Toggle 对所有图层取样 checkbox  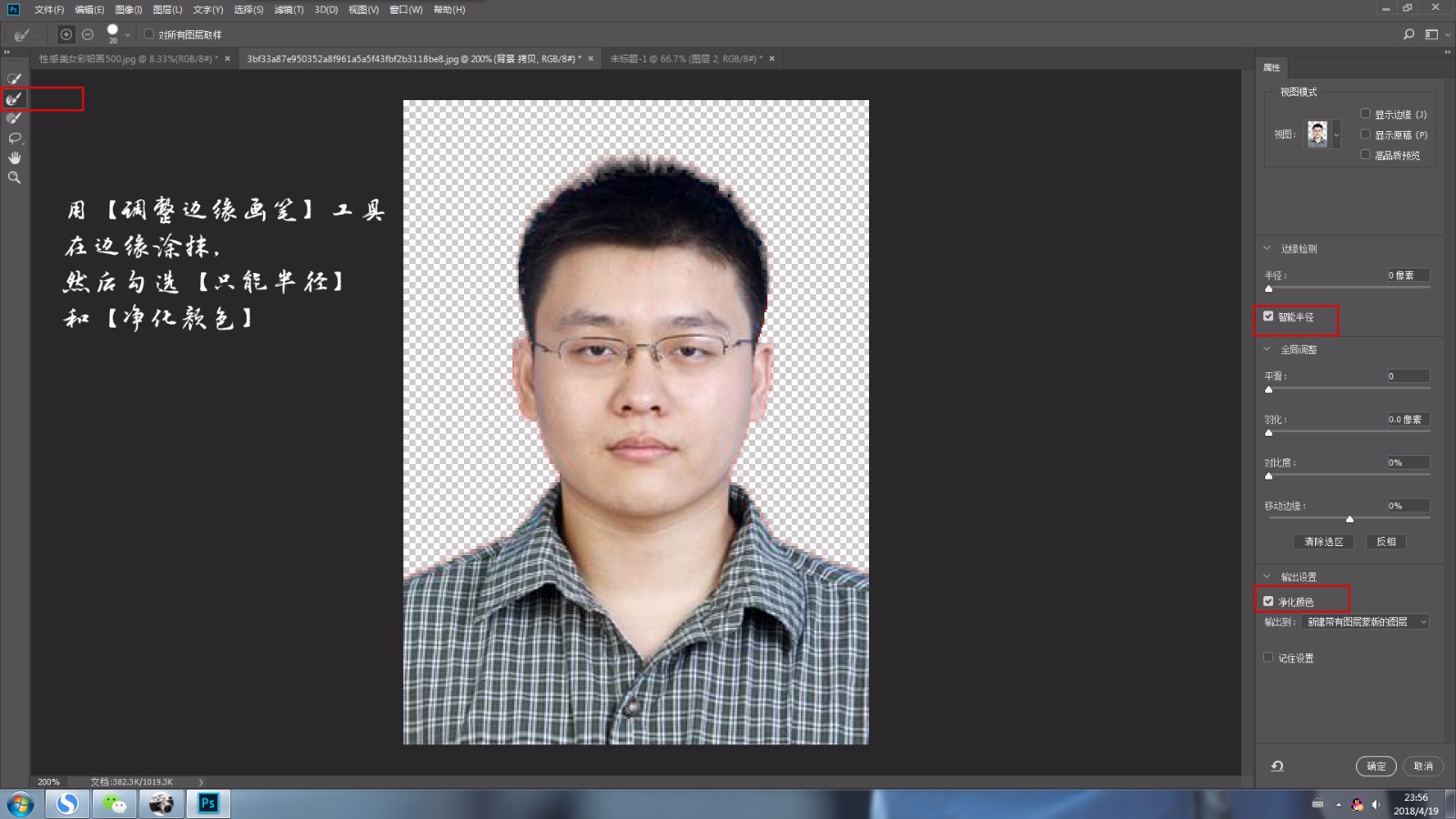pyautogui.click(x=149, y=35)
